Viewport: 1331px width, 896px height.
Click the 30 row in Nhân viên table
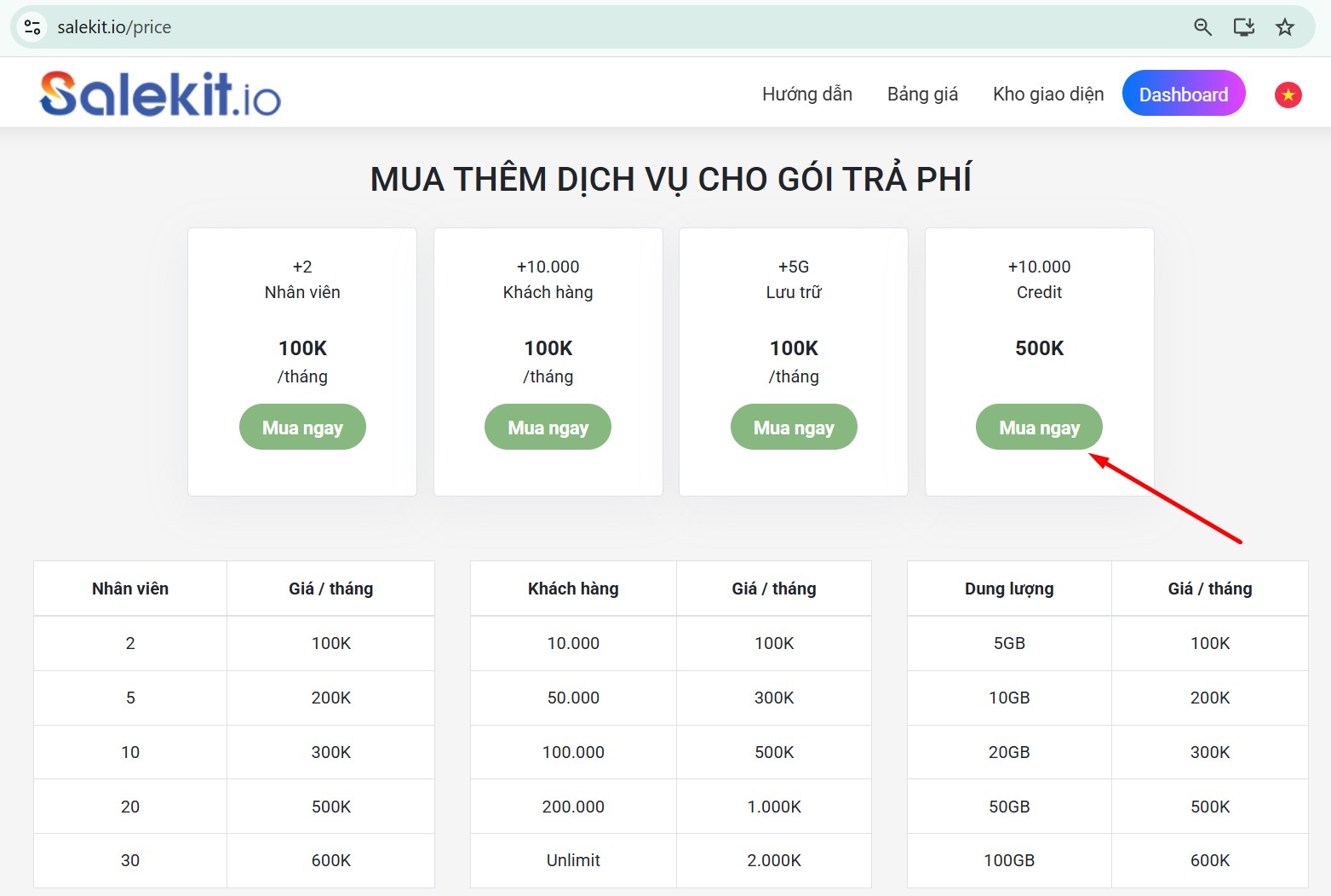click(x=130, y=860)
